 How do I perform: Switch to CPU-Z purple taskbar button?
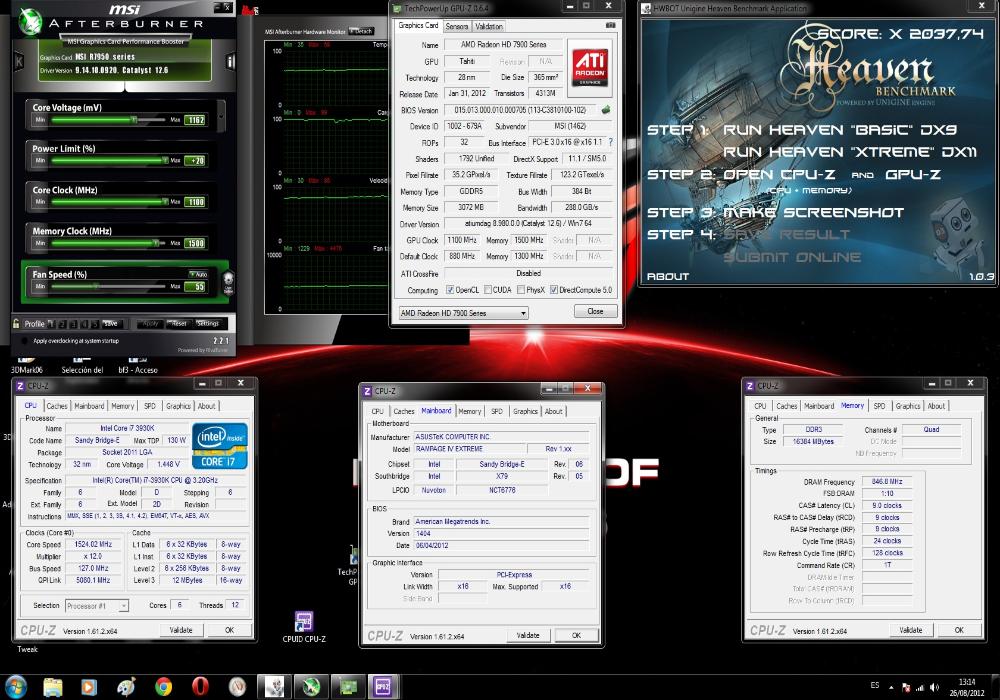(383, 687)
